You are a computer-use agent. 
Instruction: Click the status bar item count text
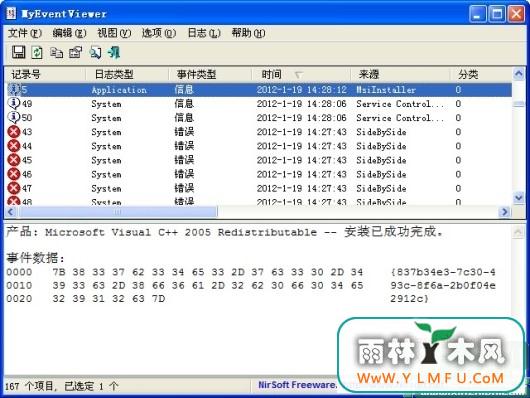click(x=62, y=386)
